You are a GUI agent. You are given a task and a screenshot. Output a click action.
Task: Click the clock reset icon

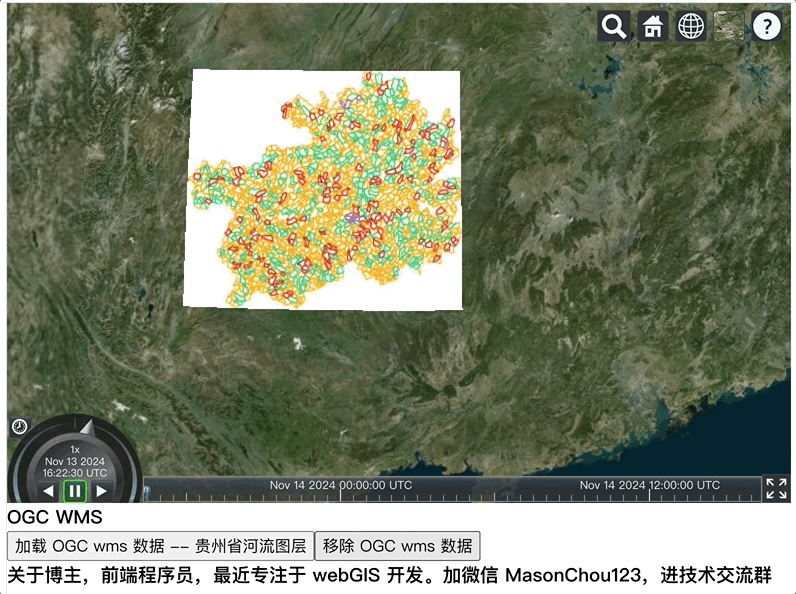click(20, 426)
